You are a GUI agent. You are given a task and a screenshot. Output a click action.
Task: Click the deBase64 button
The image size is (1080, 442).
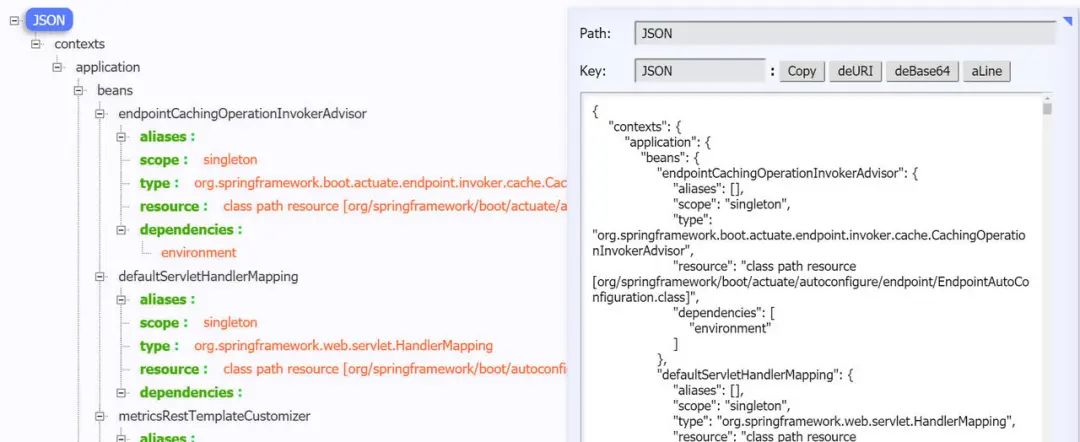click(922, 71)
